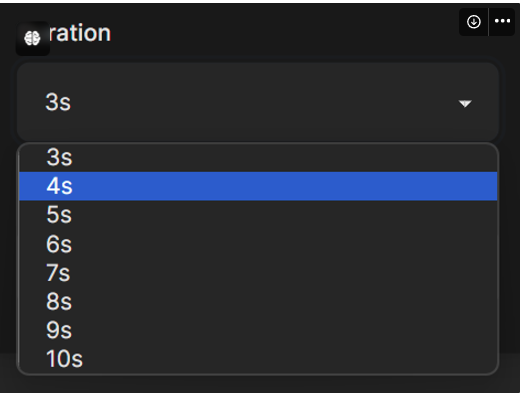Pick 5s from the duration list
This screenshot has height=398, width=520.
click(258, 215)
